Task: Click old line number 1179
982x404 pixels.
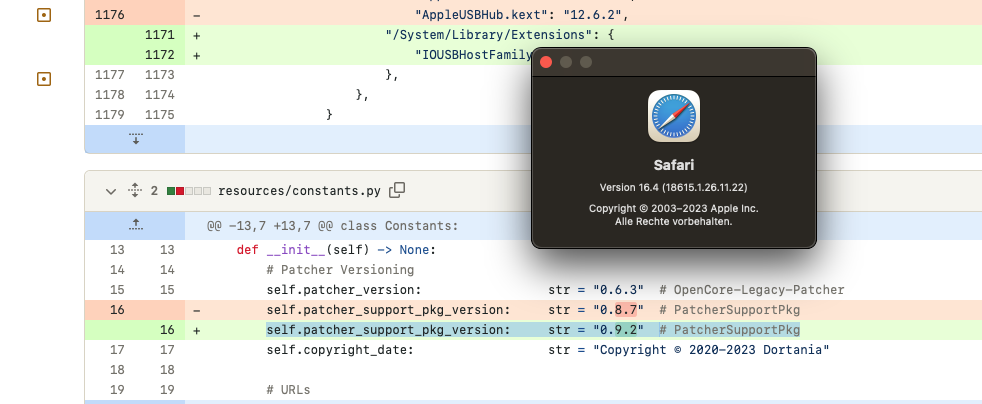Action: click(110, 115)
